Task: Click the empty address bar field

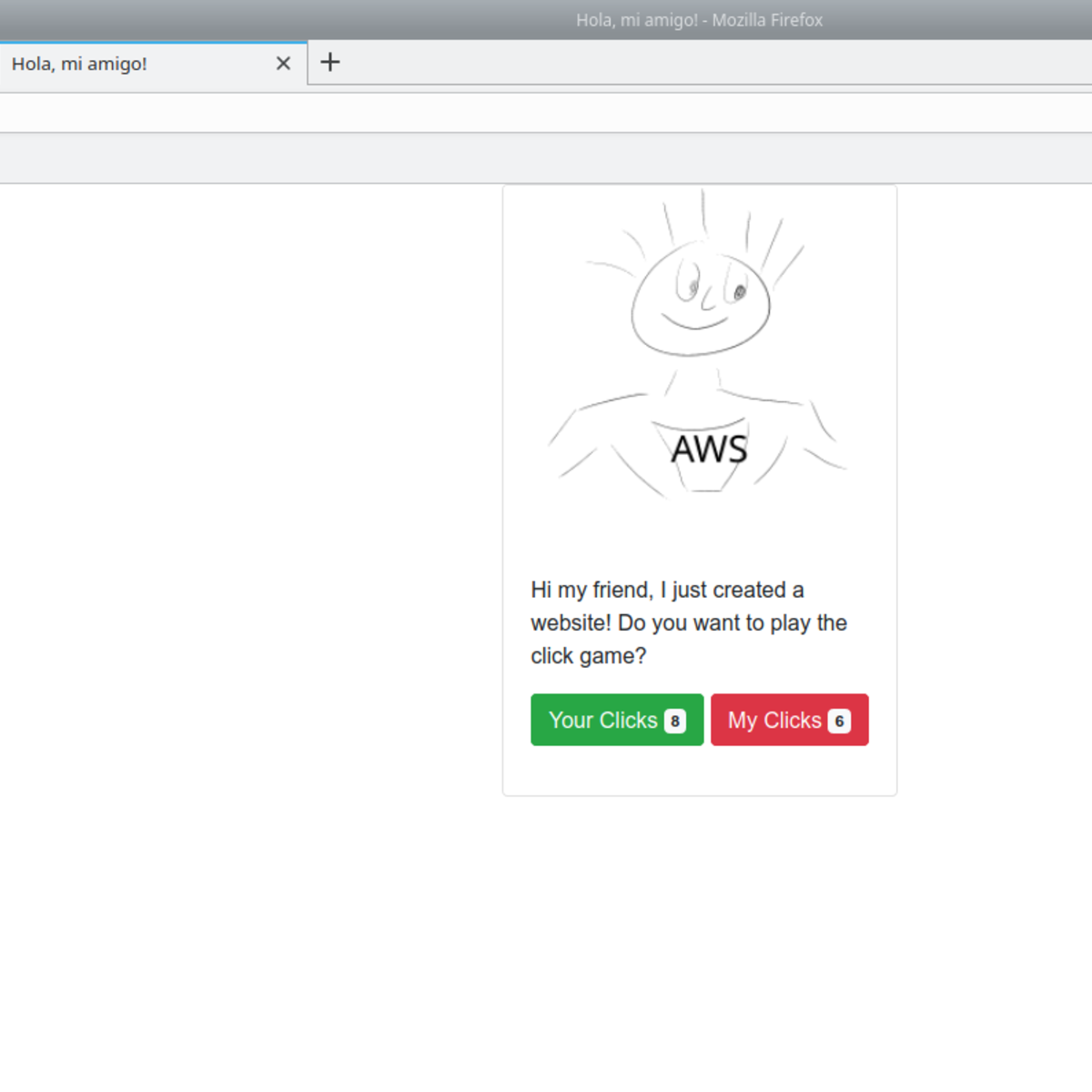Action: click(x=546, y=114)
